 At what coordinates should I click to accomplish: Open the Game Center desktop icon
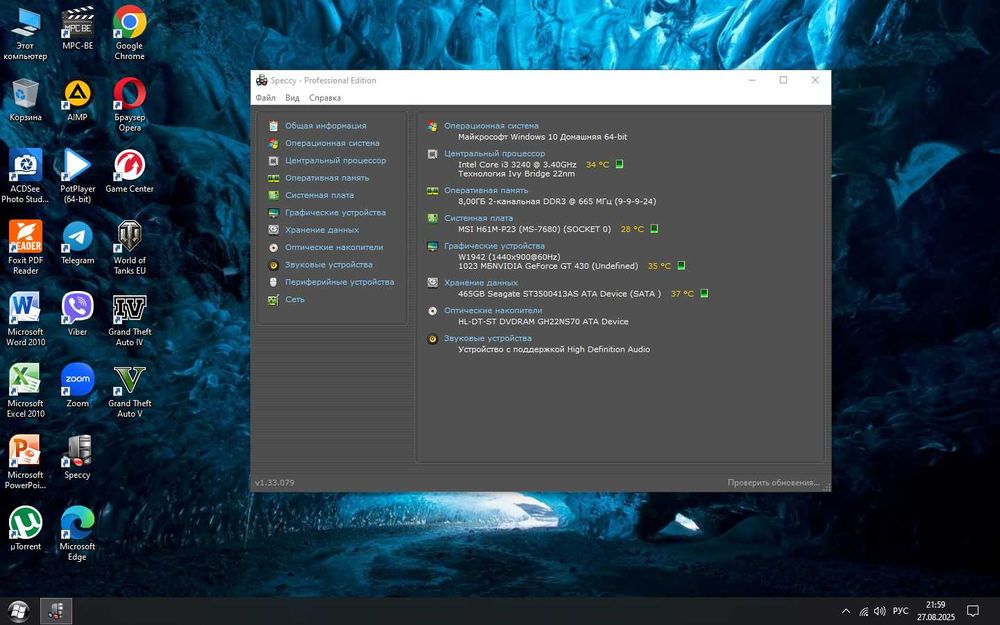click(129, 171)
